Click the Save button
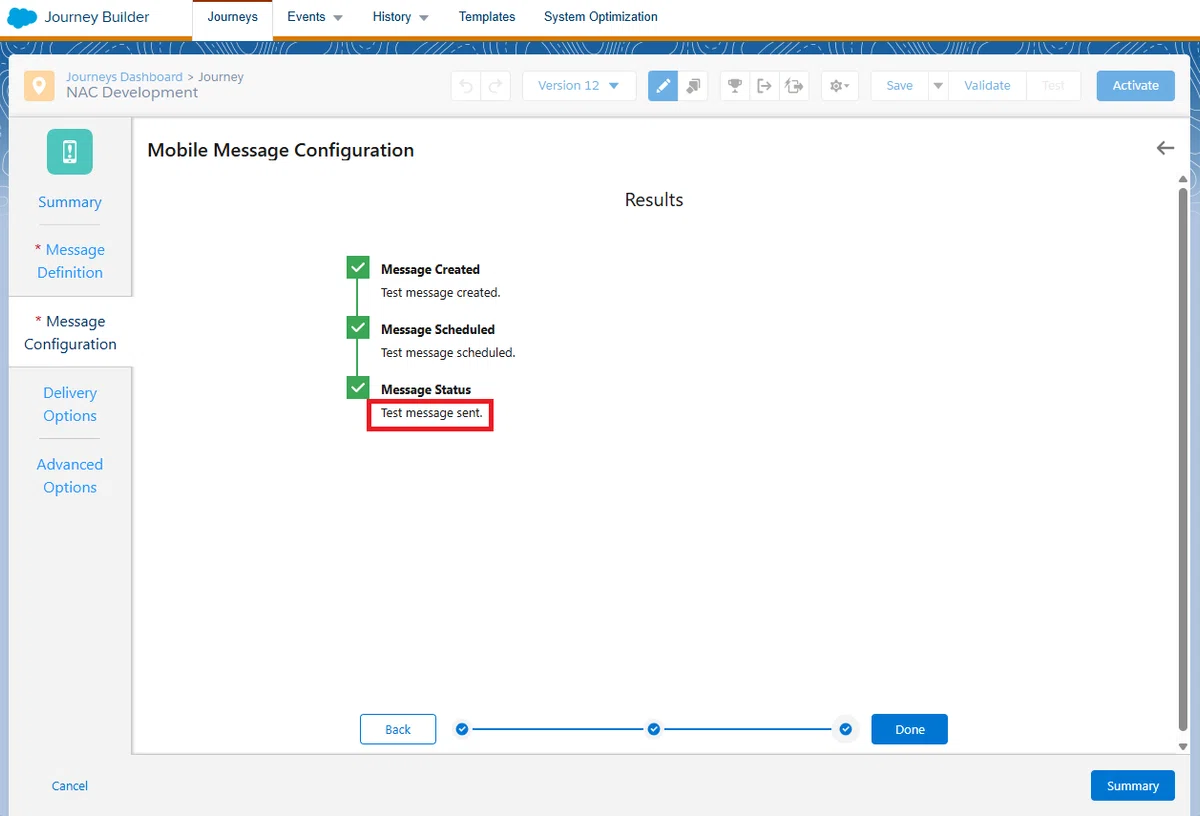 900,86
